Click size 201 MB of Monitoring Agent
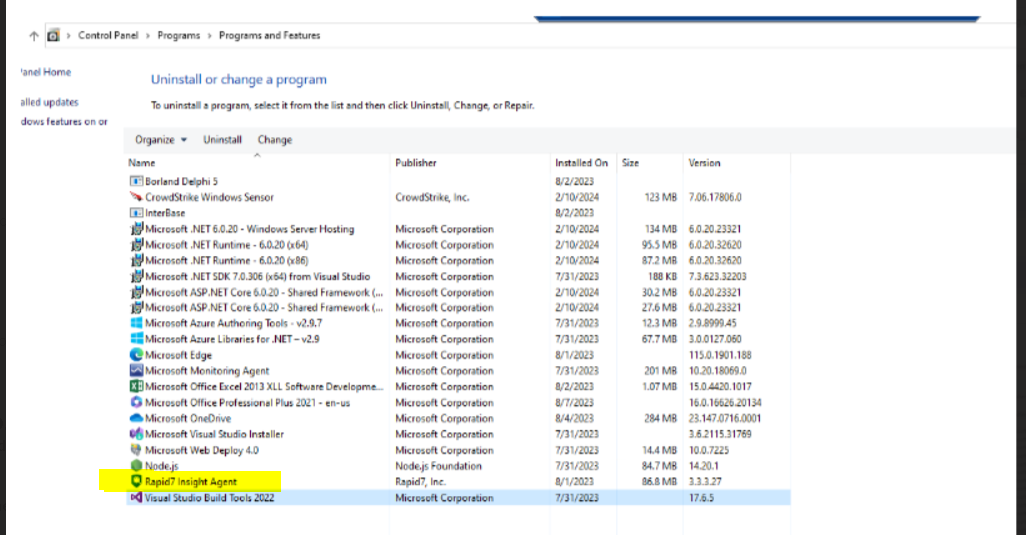 660,370
